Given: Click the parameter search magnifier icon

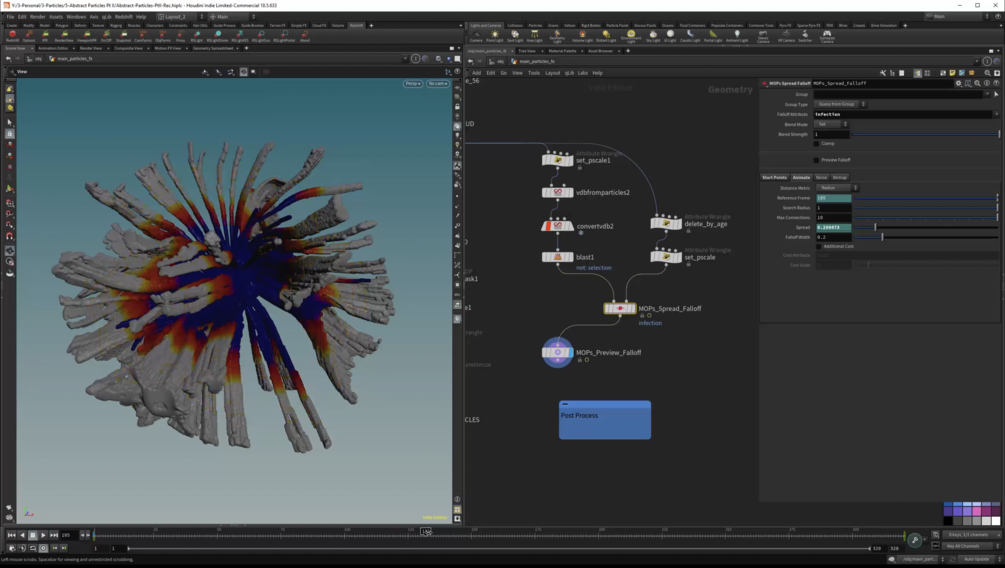Looking at the screenshot, I should click(x=977, y=83).
